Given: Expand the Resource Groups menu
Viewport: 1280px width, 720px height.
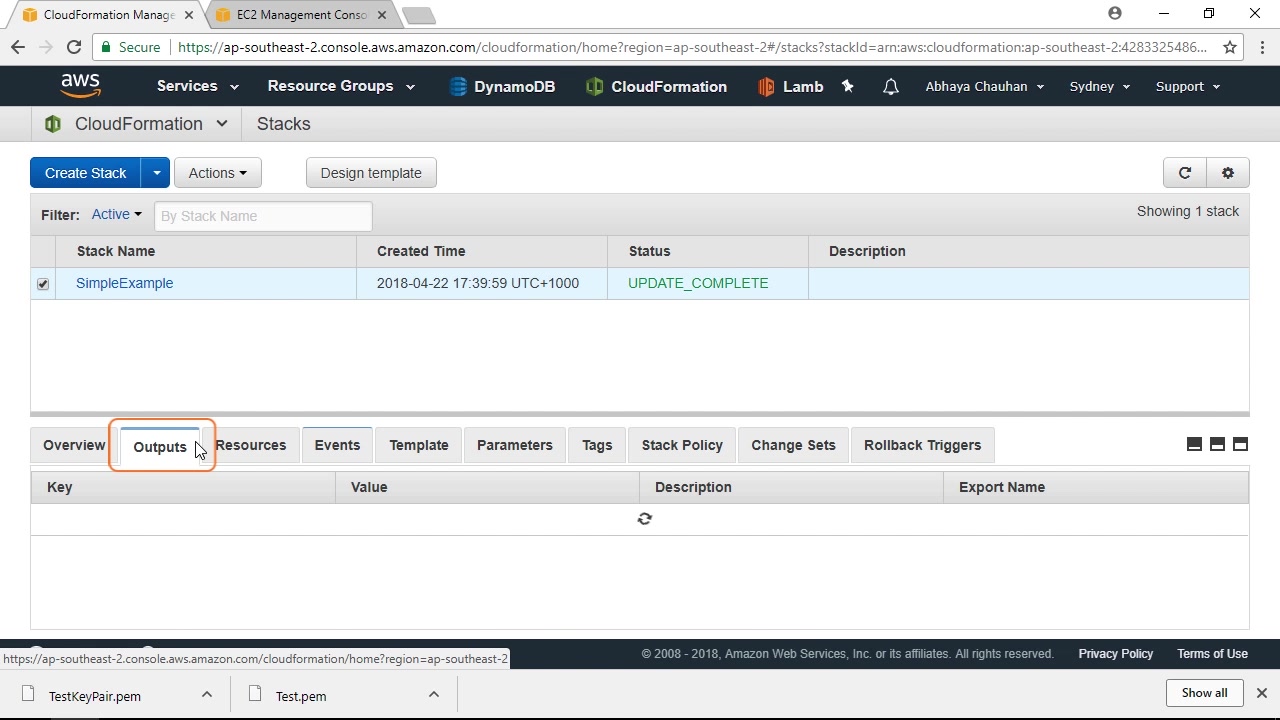Looking at the screenshot, I should (341, 86).
